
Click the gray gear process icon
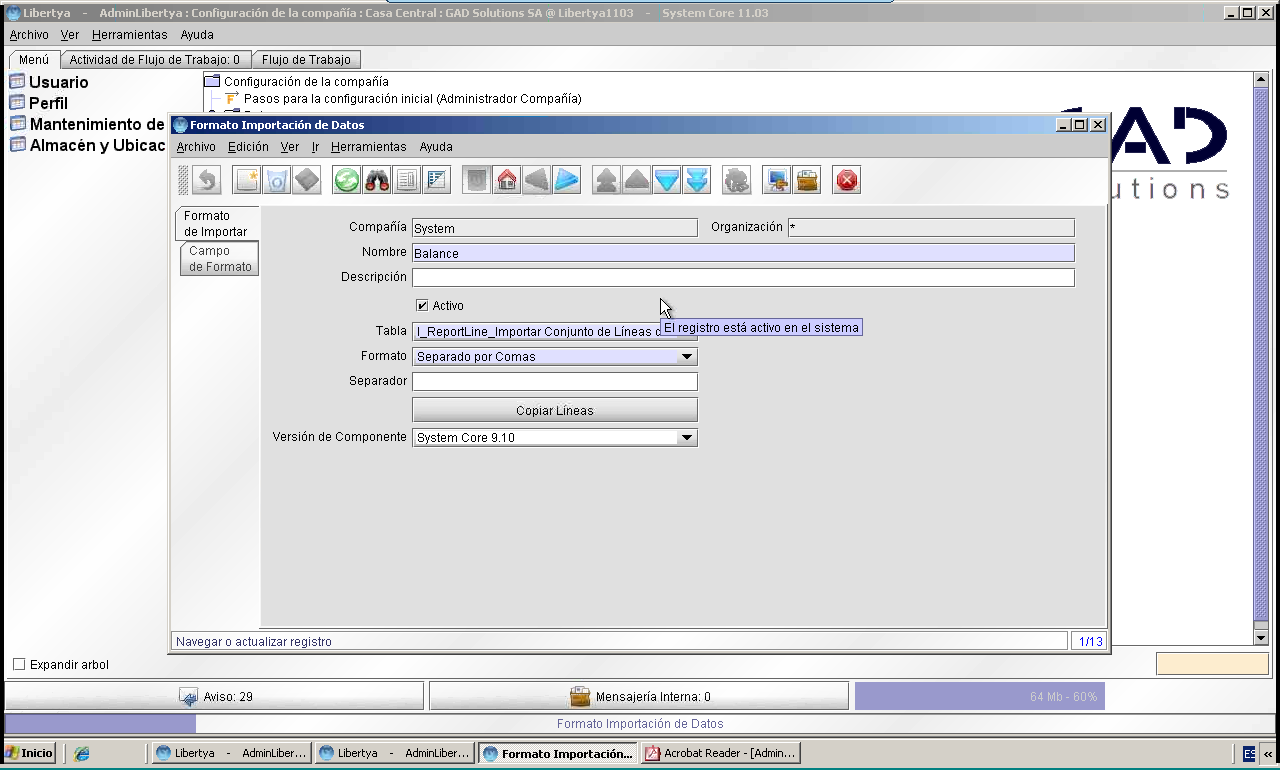point(737,180)
